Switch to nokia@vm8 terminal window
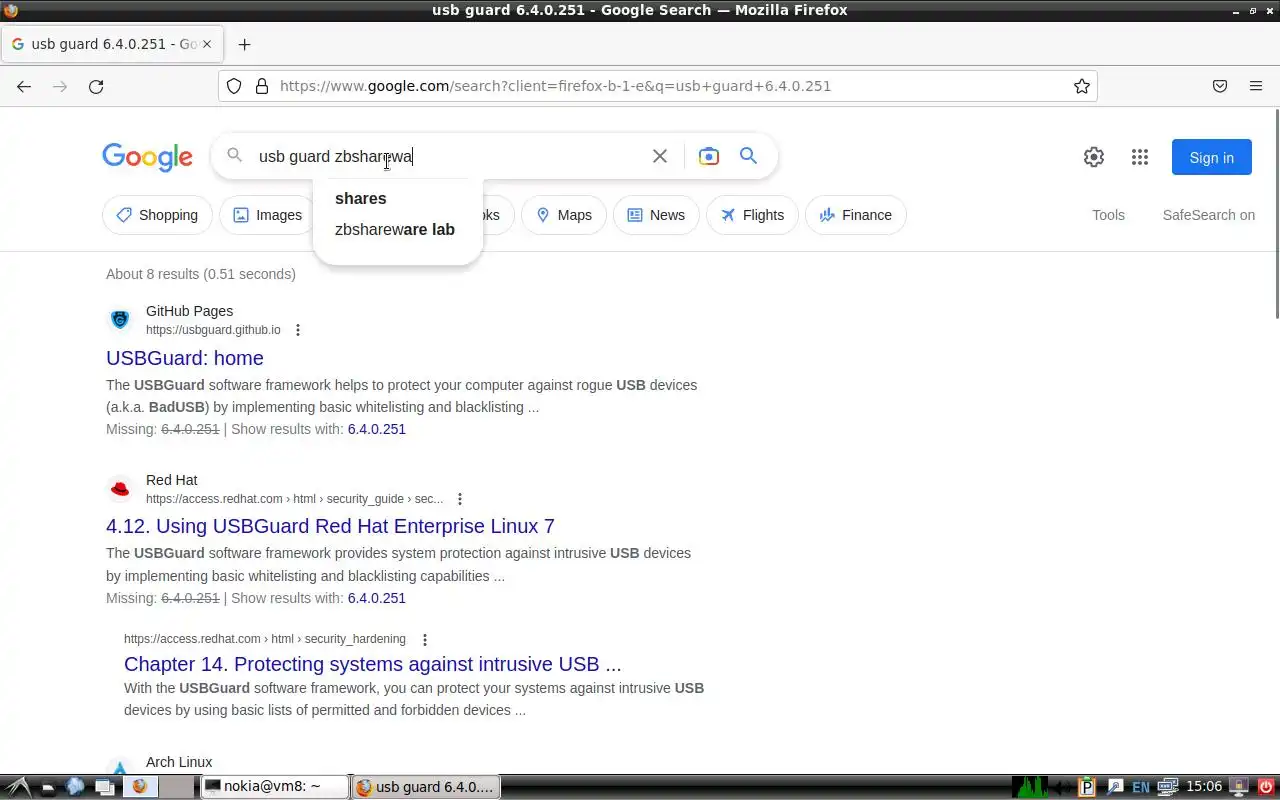 [x=273, y=787]
